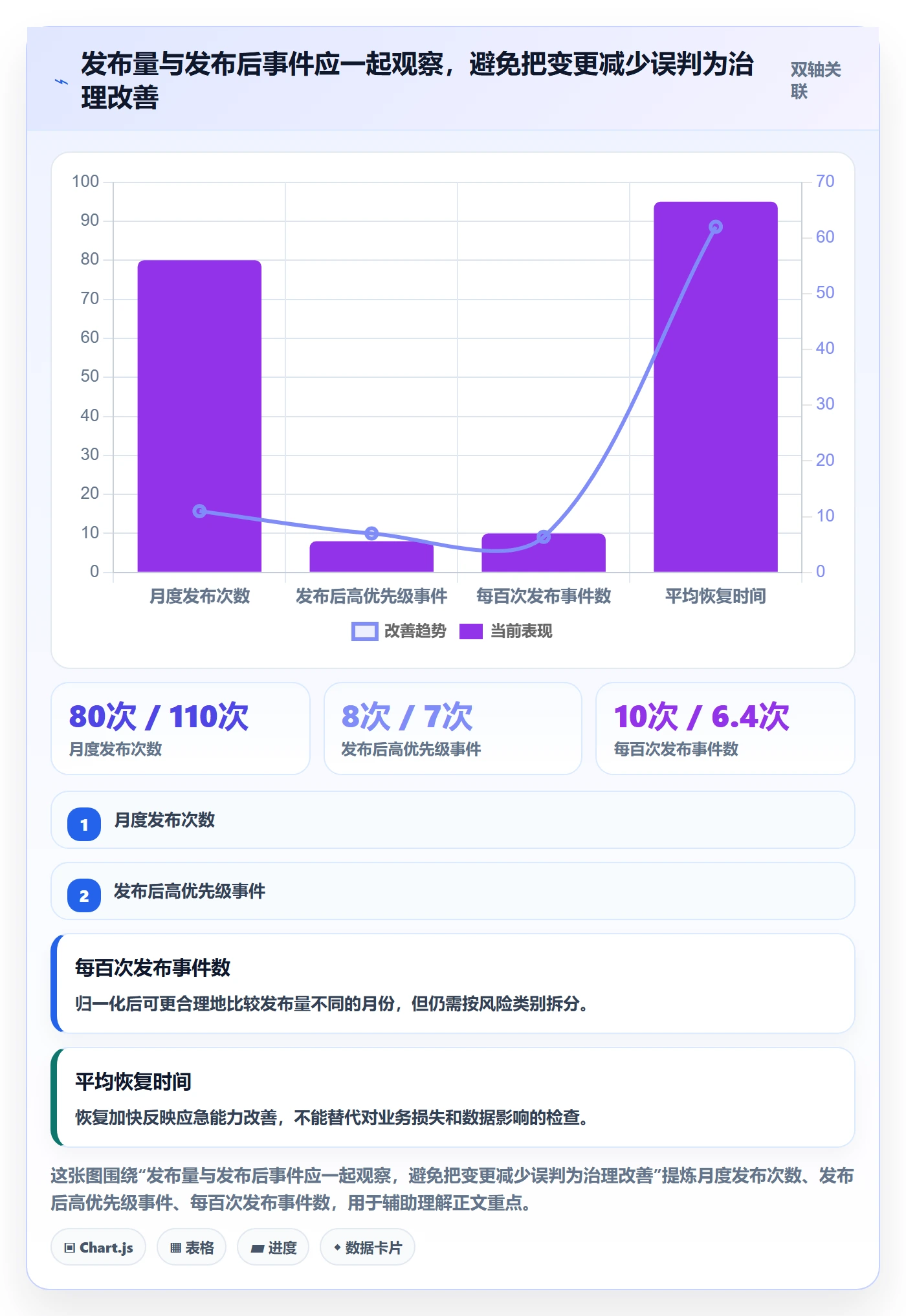Select the 表格 tag chip
906x1316 pixels.
(192, 1247)
